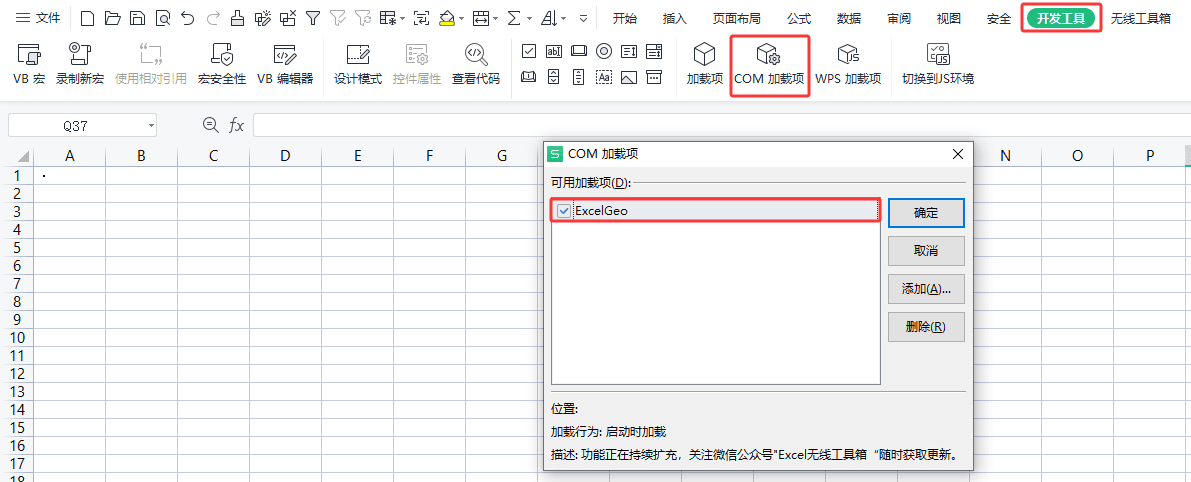Click 切换到JS环境 switch button
Image resolution: width=1191 pixels, height=482 pixels.
(x=938, y=65)
